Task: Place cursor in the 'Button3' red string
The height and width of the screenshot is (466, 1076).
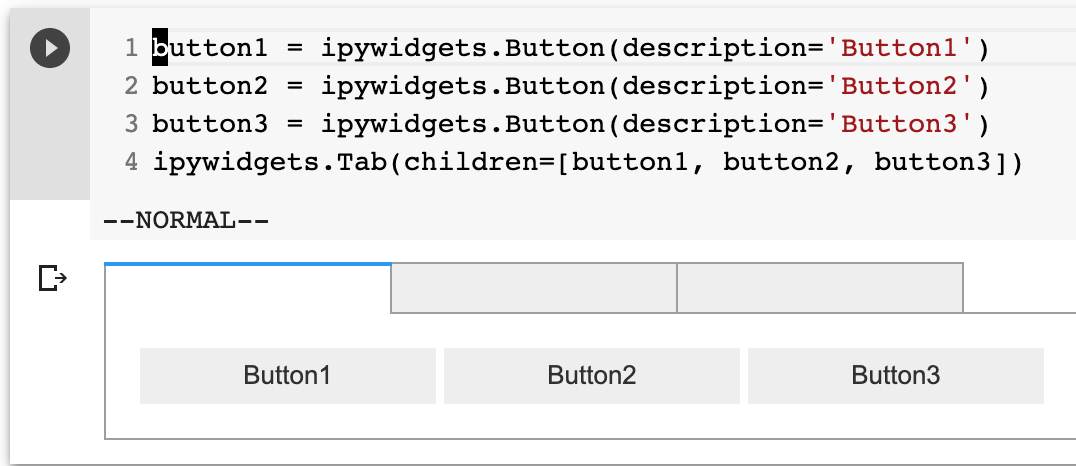Action: point(899,124)
